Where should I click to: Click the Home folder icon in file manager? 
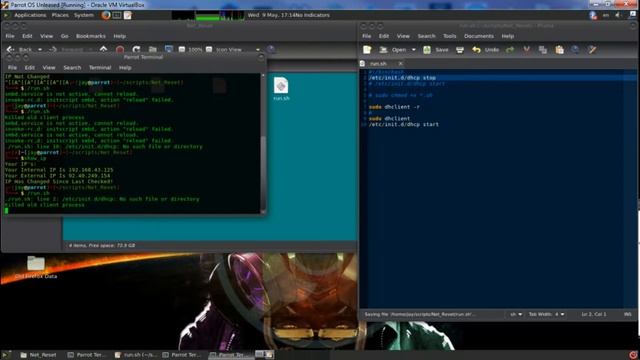click(153, 49)
